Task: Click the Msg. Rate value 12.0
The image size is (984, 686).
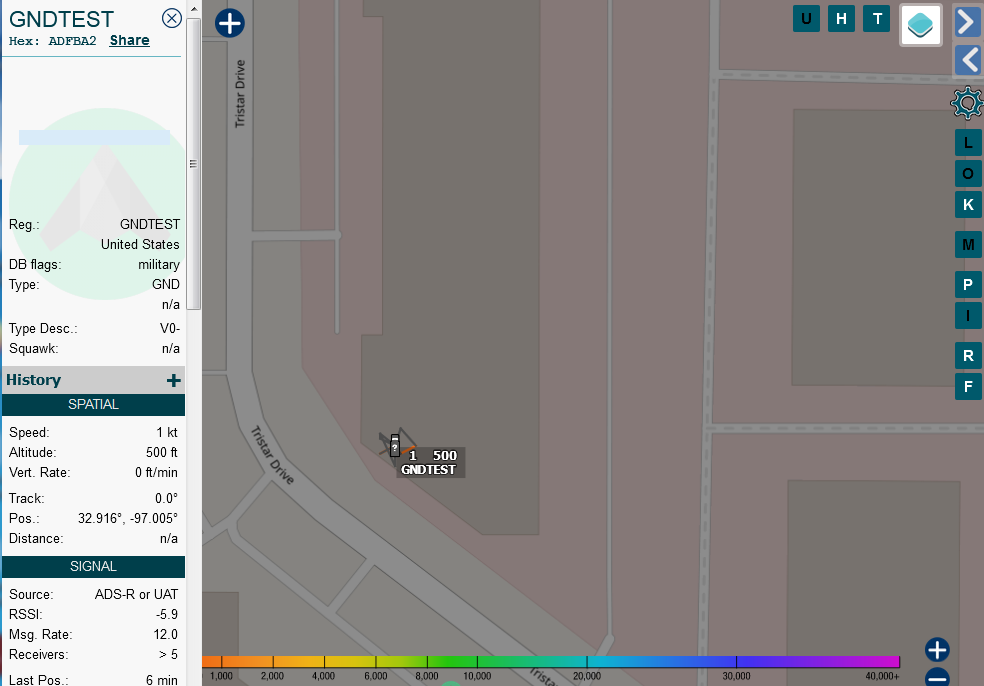Action: (x=166, y=635)
